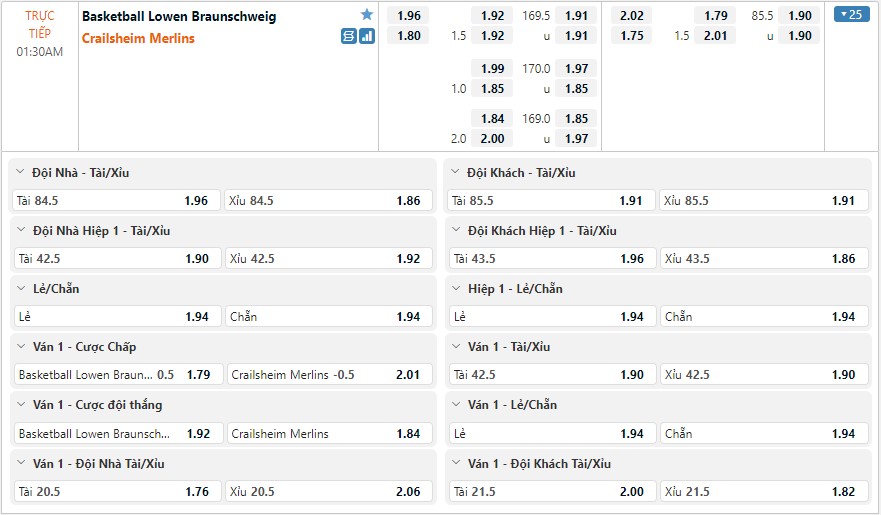Click the Basketball Lowen Braunschweig team name
The height and width of the screenshot is (515, 881).
(179, 16)
